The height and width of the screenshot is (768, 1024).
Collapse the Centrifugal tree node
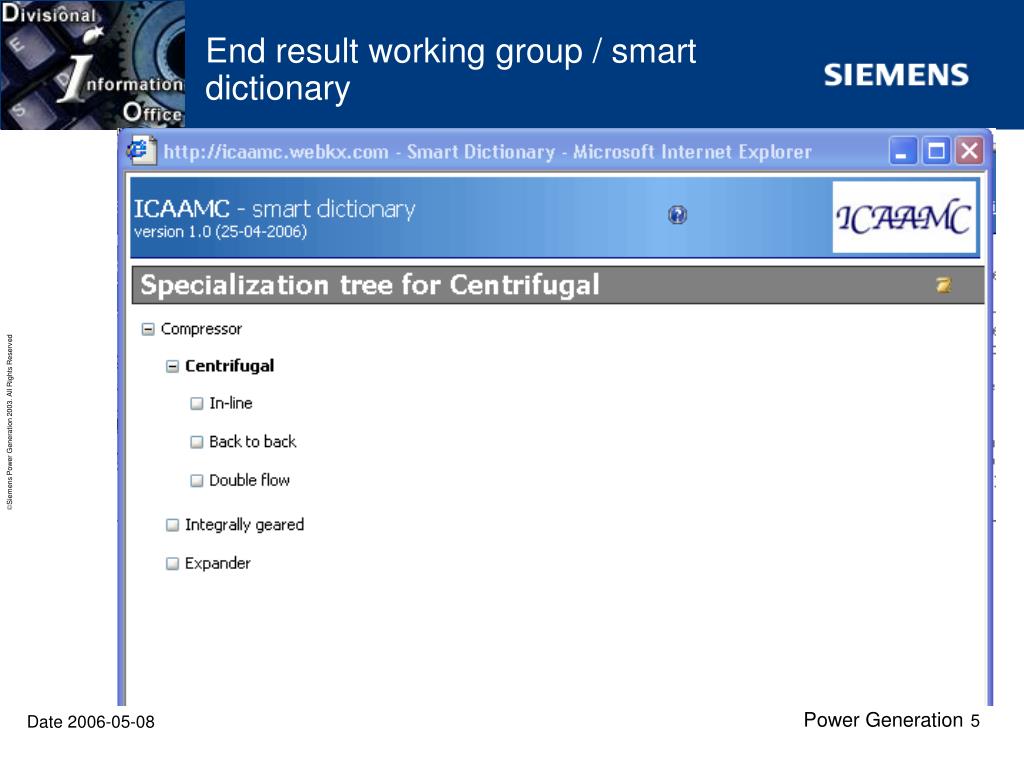[172, 366]
